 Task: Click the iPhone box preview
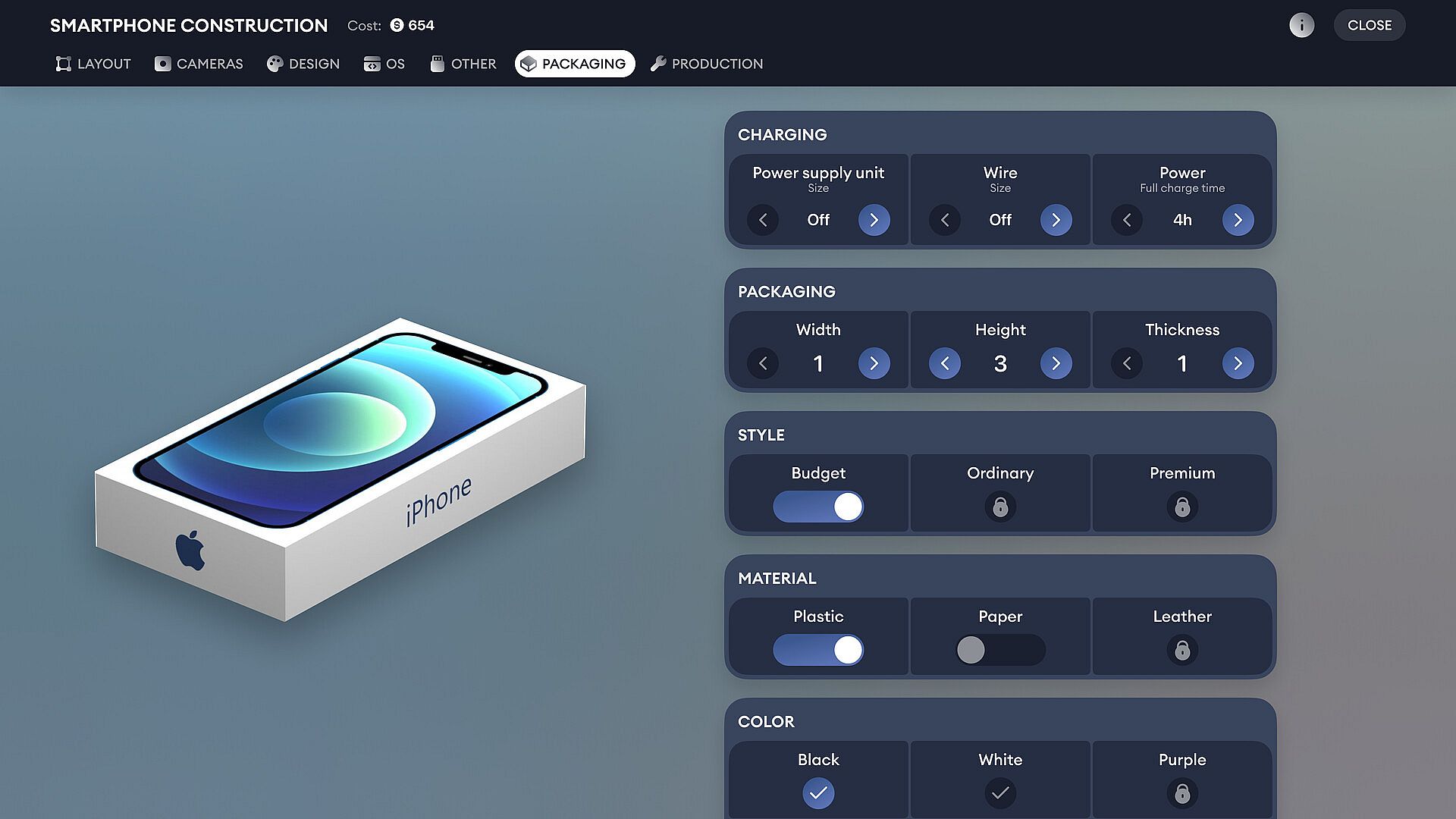click(341, 470)
